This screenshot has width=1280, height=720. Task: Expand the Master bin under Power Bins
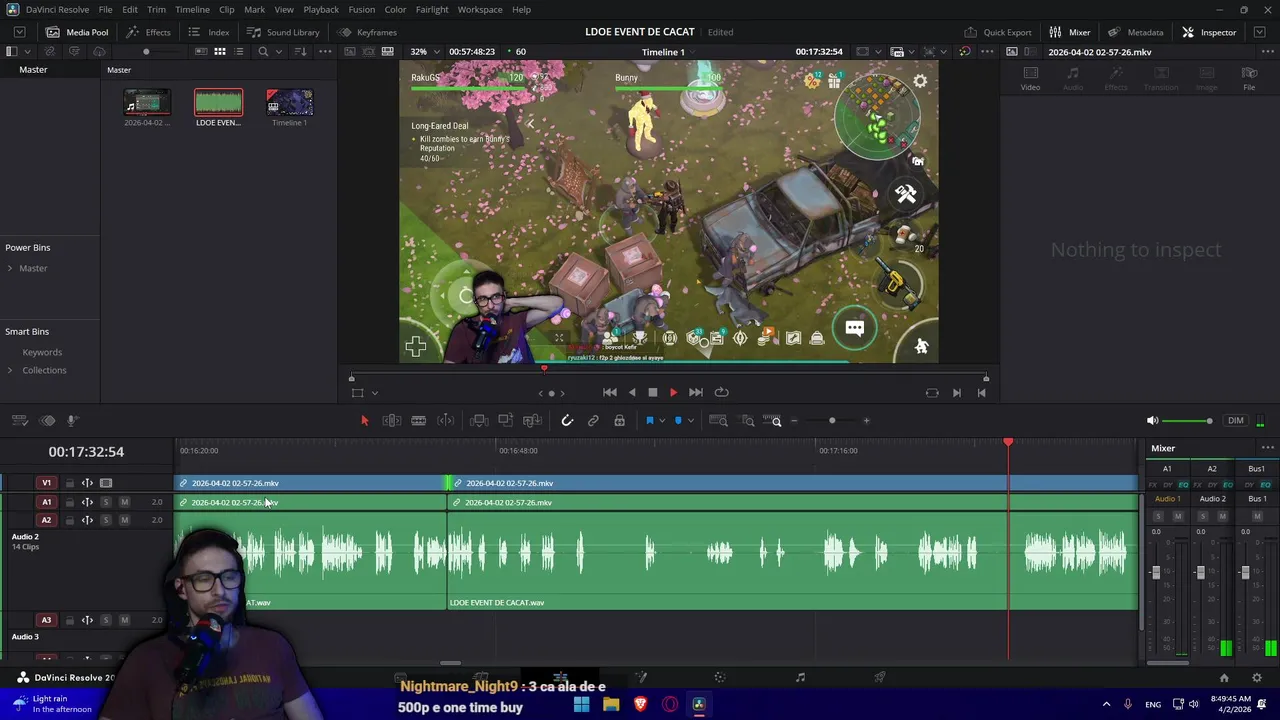10,268
